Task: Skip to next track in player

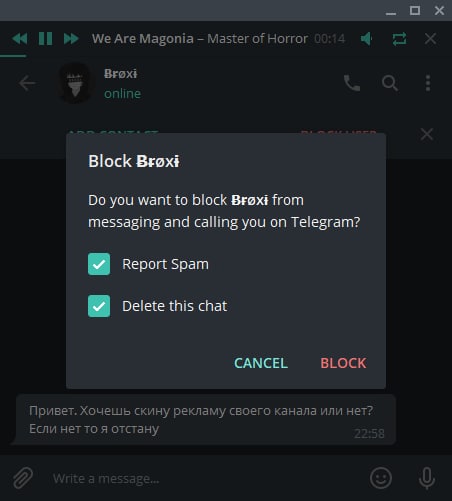Action: point(71,39)
